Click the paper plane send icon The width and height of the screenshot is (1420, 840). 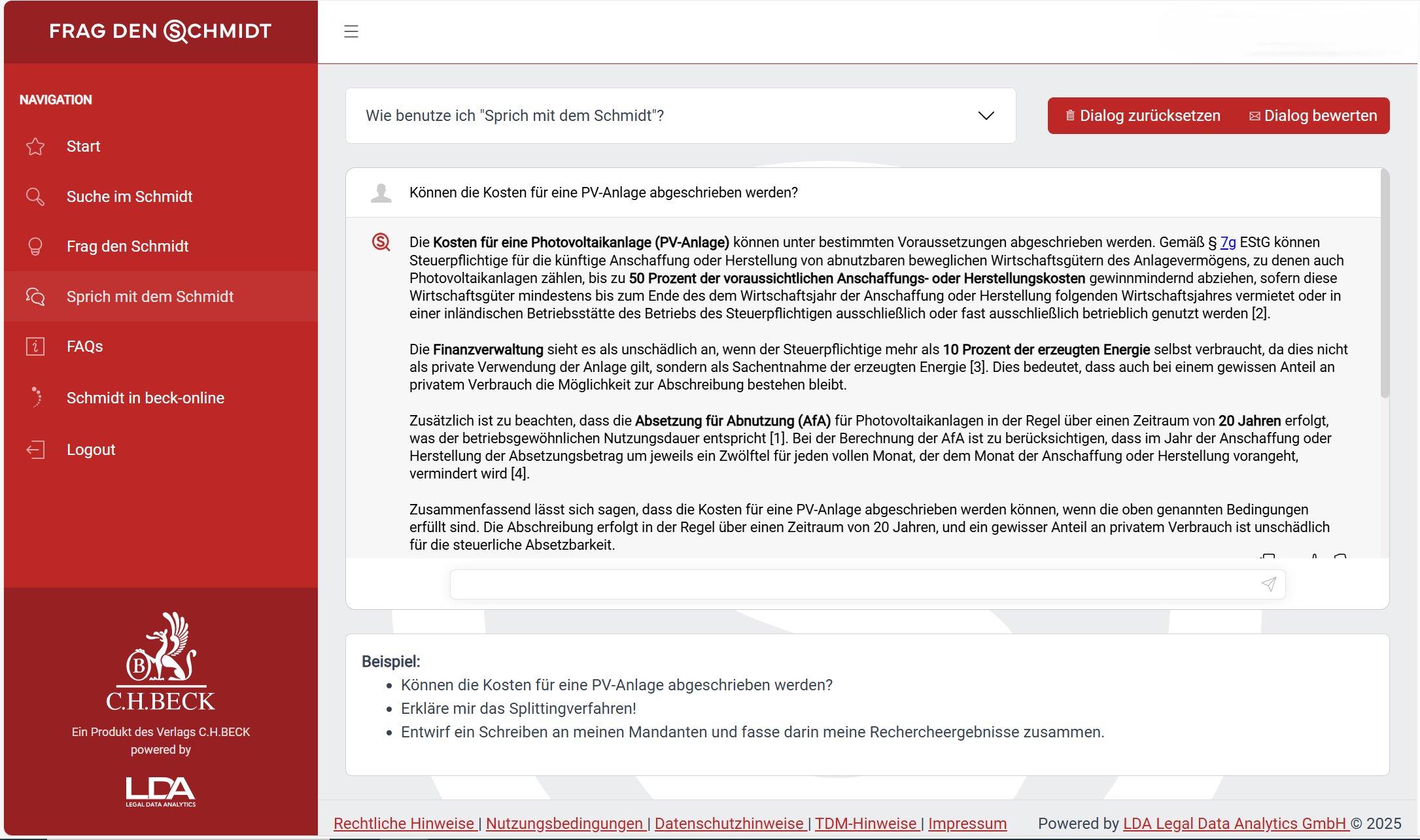coord(1268,584)
